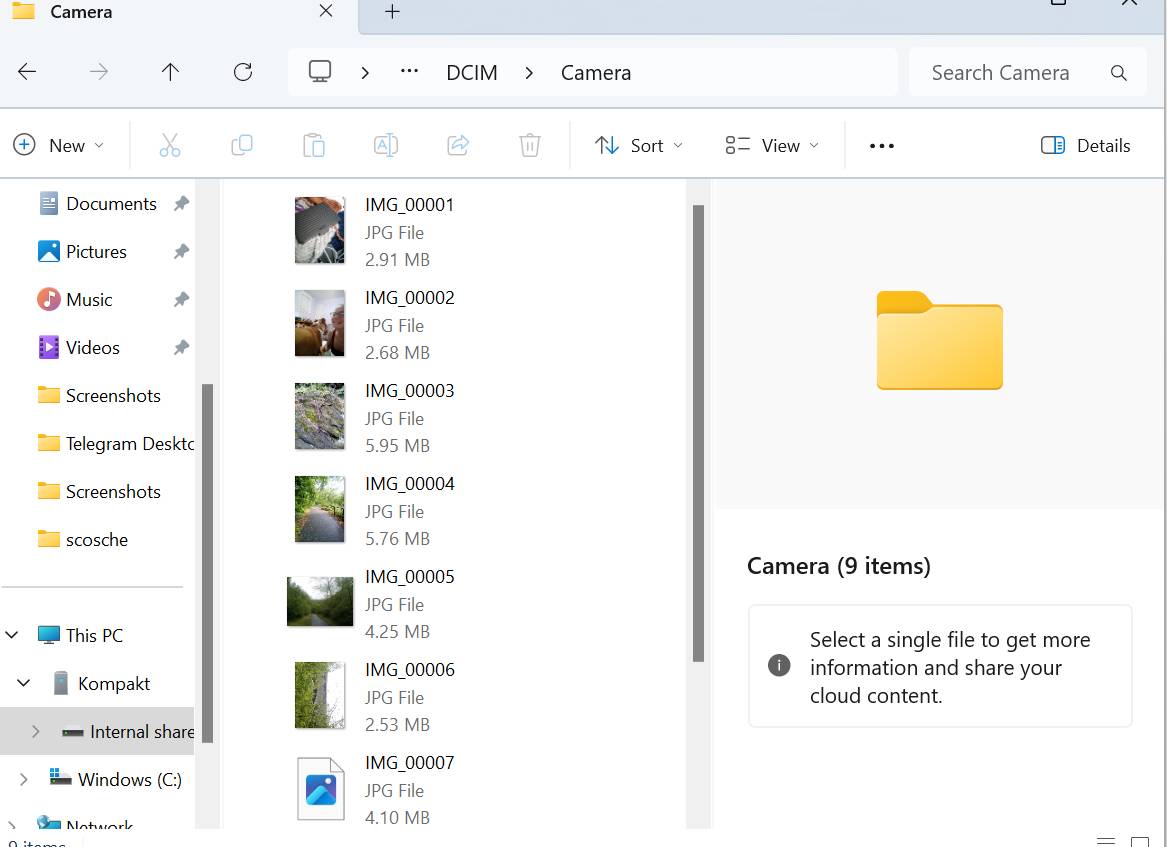Click the Rename icon
1167x847 pixels.
coord(386,145)
